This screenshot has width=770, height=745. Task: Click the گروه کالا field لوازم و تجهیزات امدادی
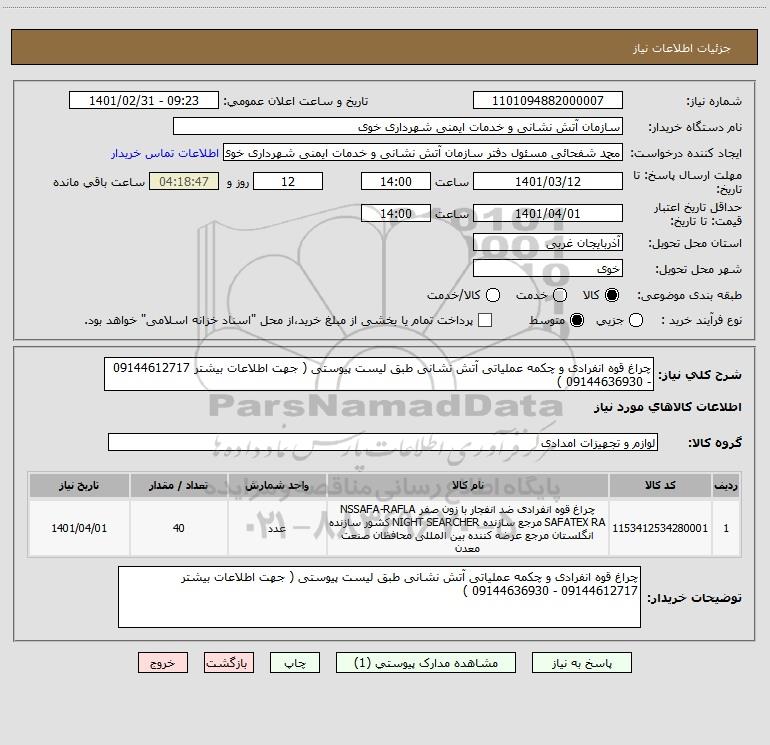(x=383, y=442)
